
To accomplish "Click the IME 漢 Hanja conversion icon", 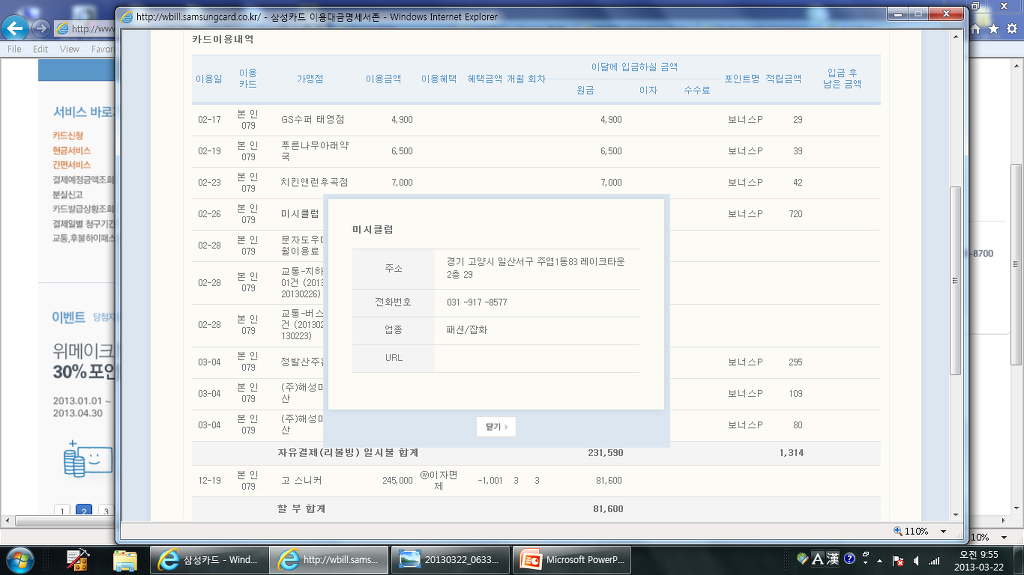I will [x=833, y=559].
